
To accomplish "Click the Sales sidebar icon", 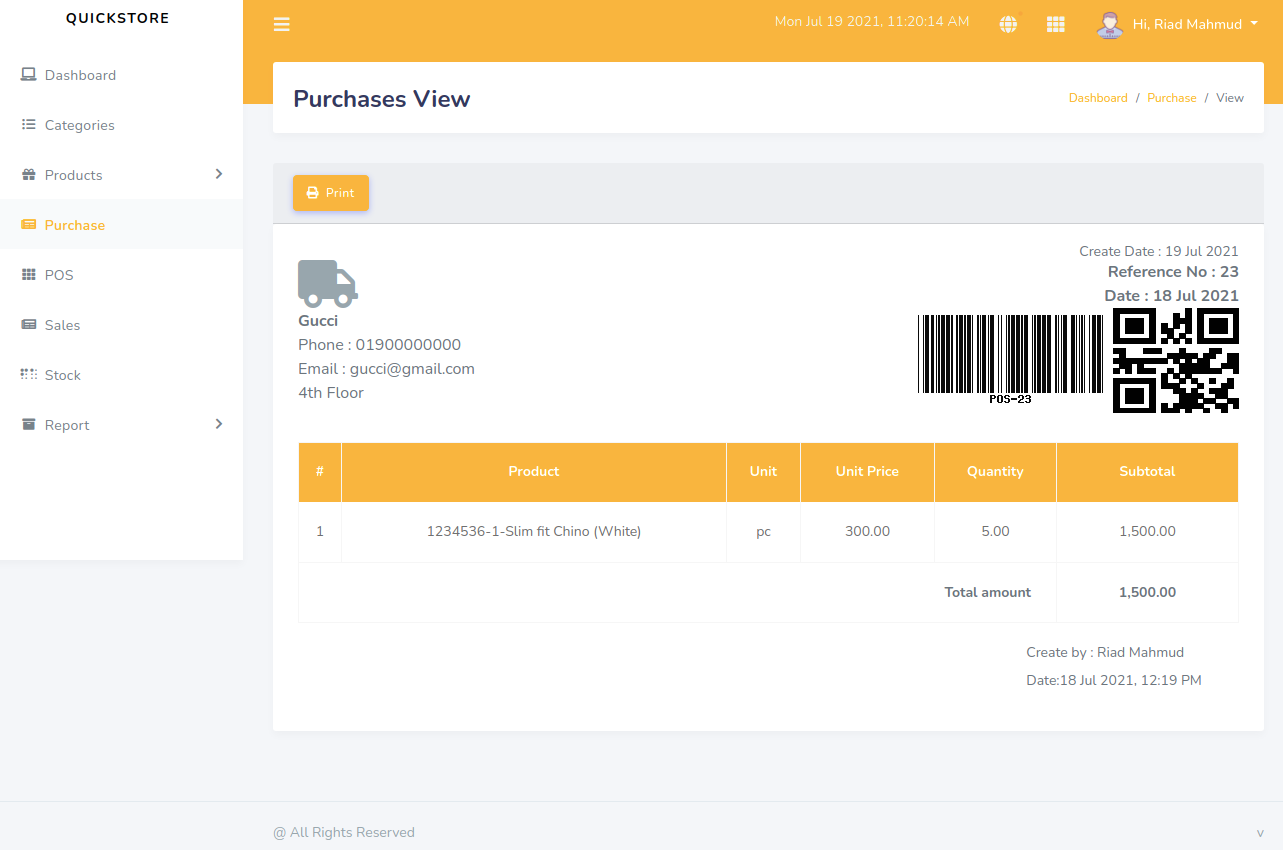I will tap(28, 325).
